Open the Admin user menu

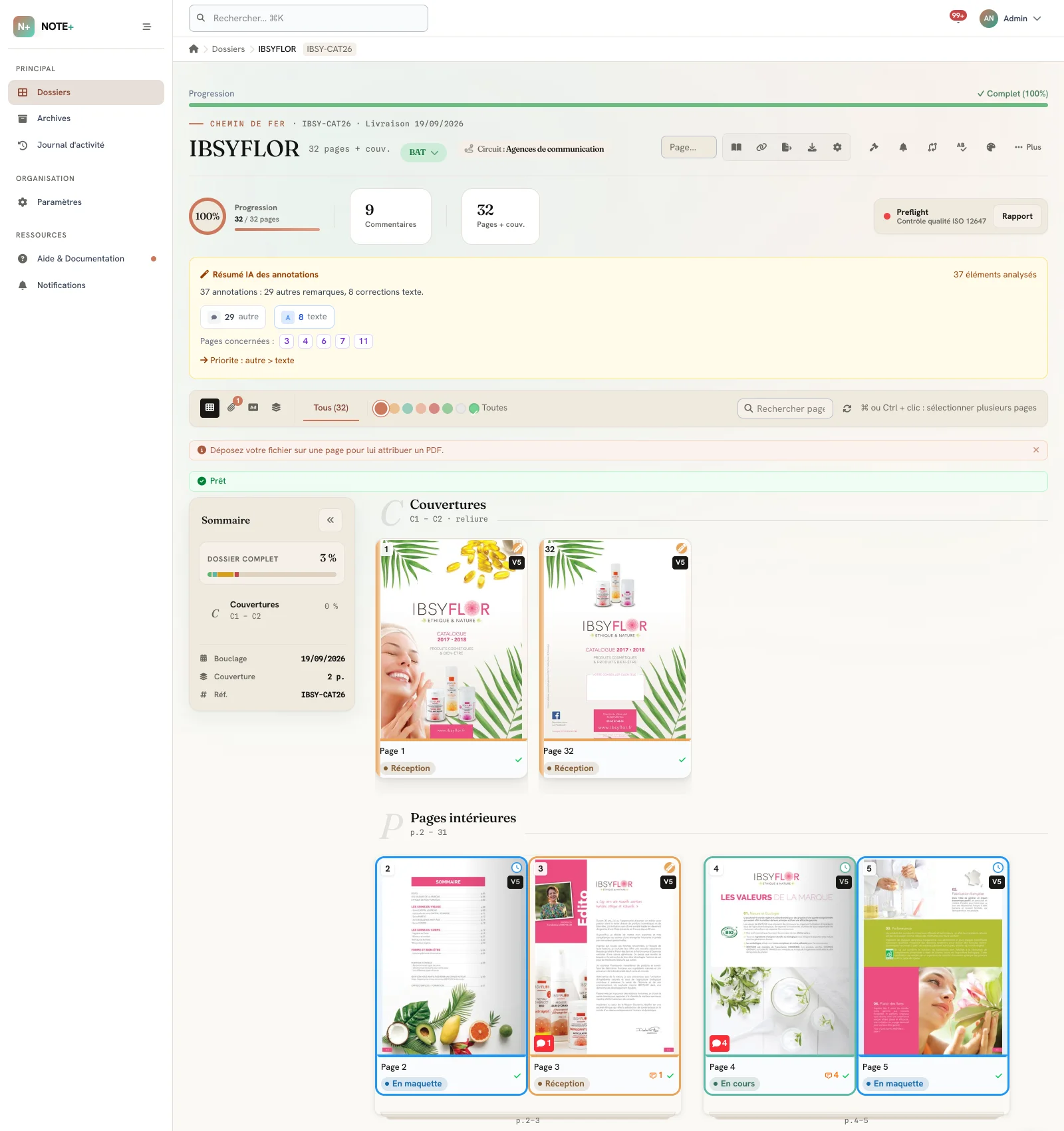point(1011,19)
